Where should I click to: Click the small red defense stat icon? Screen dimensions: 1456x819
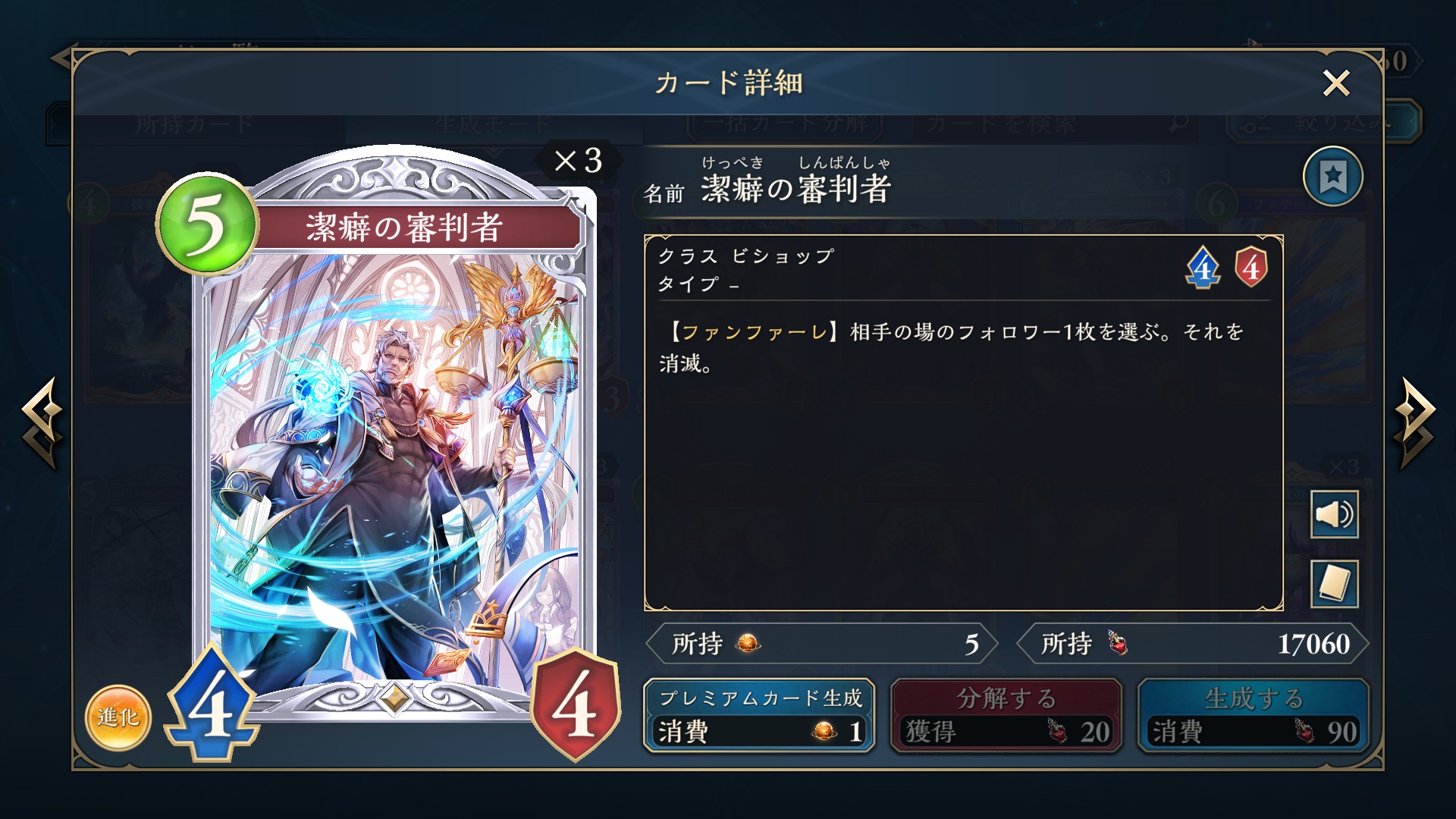coord(1251,267)
